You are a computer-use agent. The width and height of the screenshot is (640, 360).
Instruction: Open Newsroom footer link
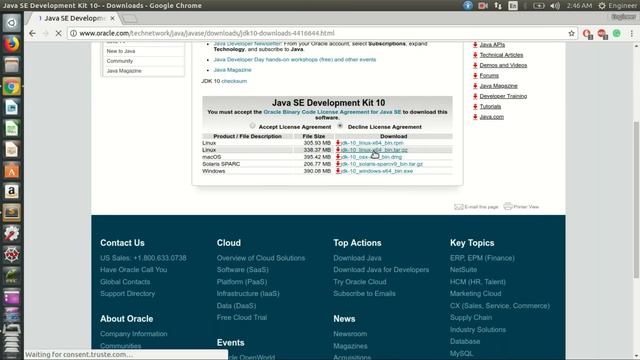coord(350,333)
